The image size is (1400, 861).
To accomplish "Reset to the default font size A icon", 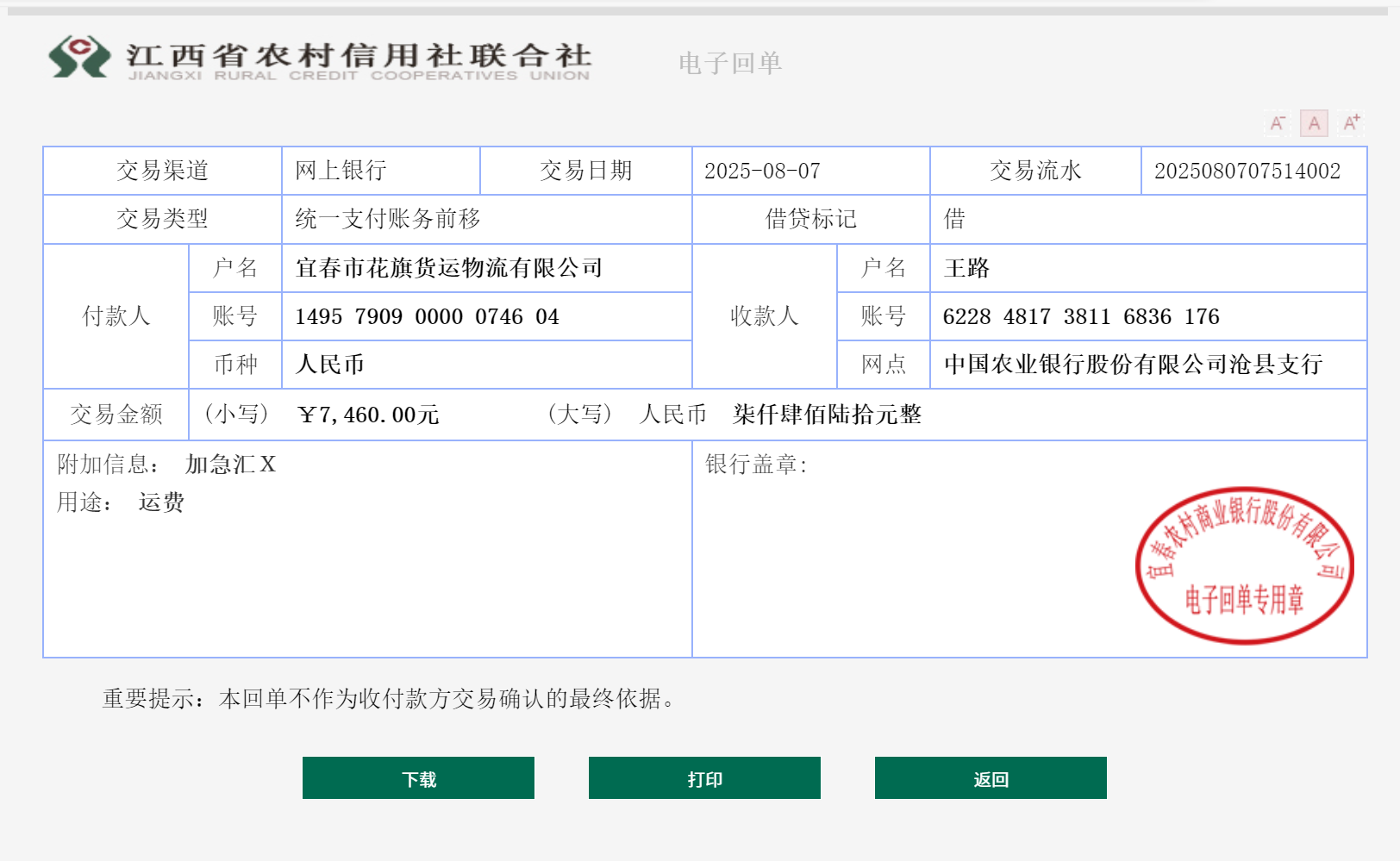I will [1314, 123].
